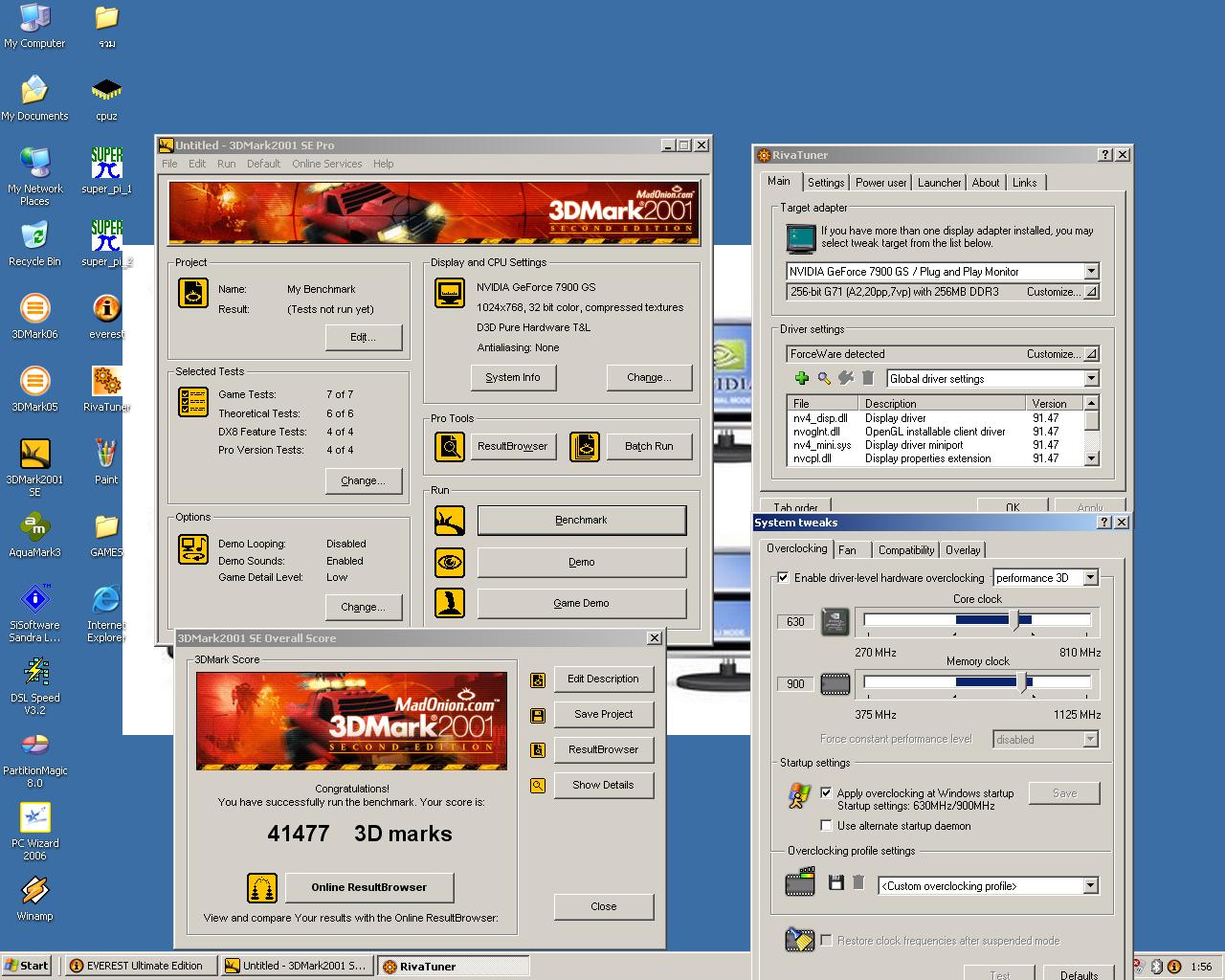Click the Defaults button in System tweaks
The height and width of the screenshot is (980, 1225).
pyautogui.click(x=1079, y=972)
